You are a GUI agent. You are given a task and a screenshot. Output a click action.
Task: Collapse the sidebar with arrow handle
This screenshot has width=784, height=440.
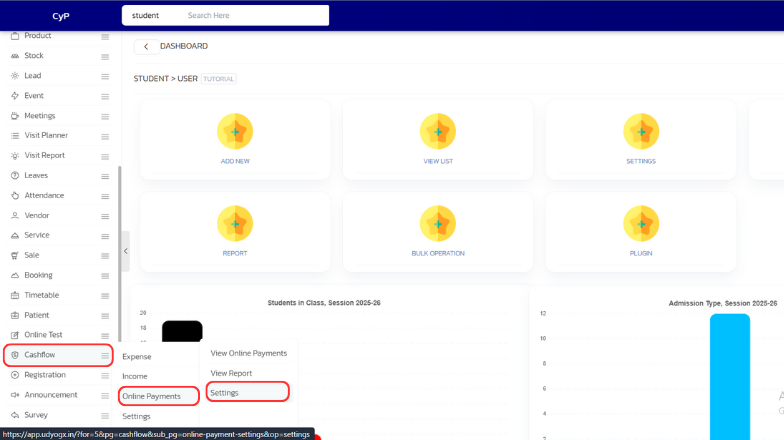(x=125, y=252)
